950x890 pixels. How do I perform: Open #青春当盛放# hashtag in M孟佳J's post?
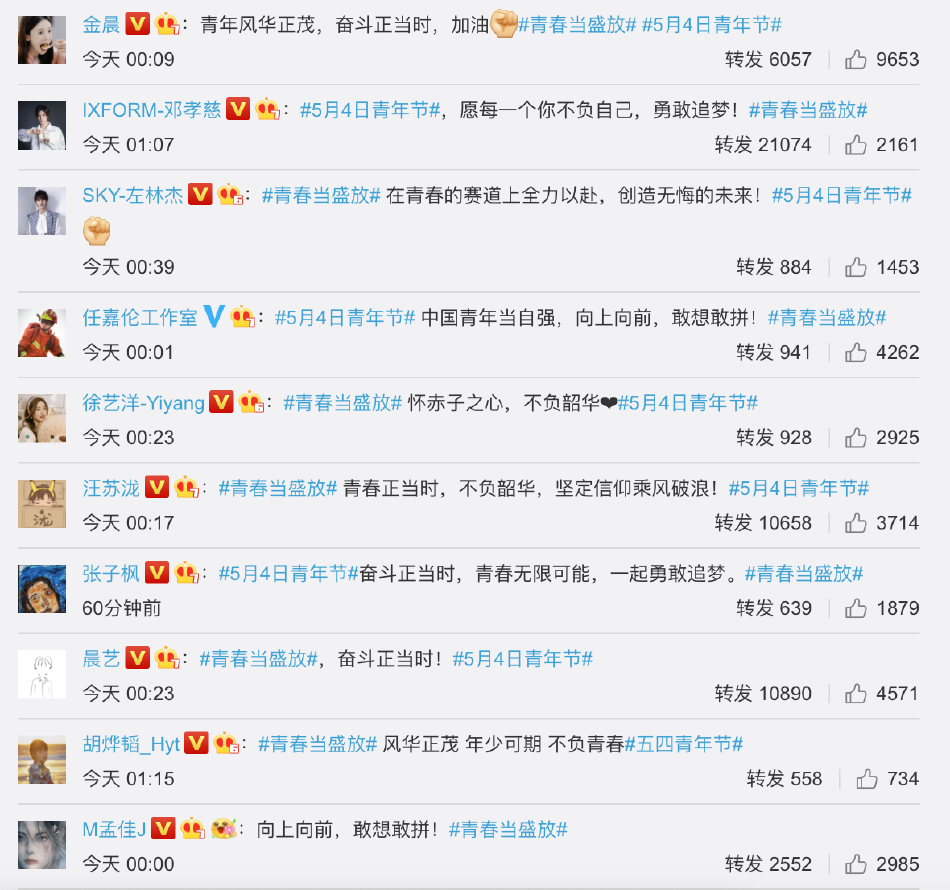pos(508,829)
